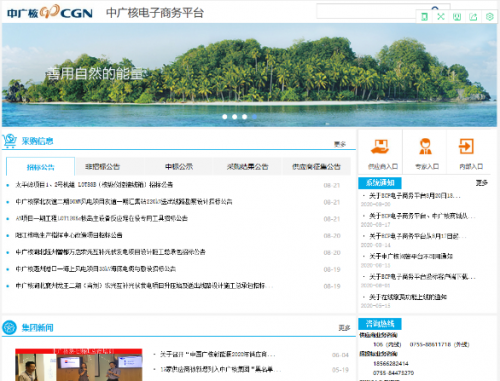Open the 供应商征集公告 tab
This screenshot has height=381, width=500.
point(316,166)
